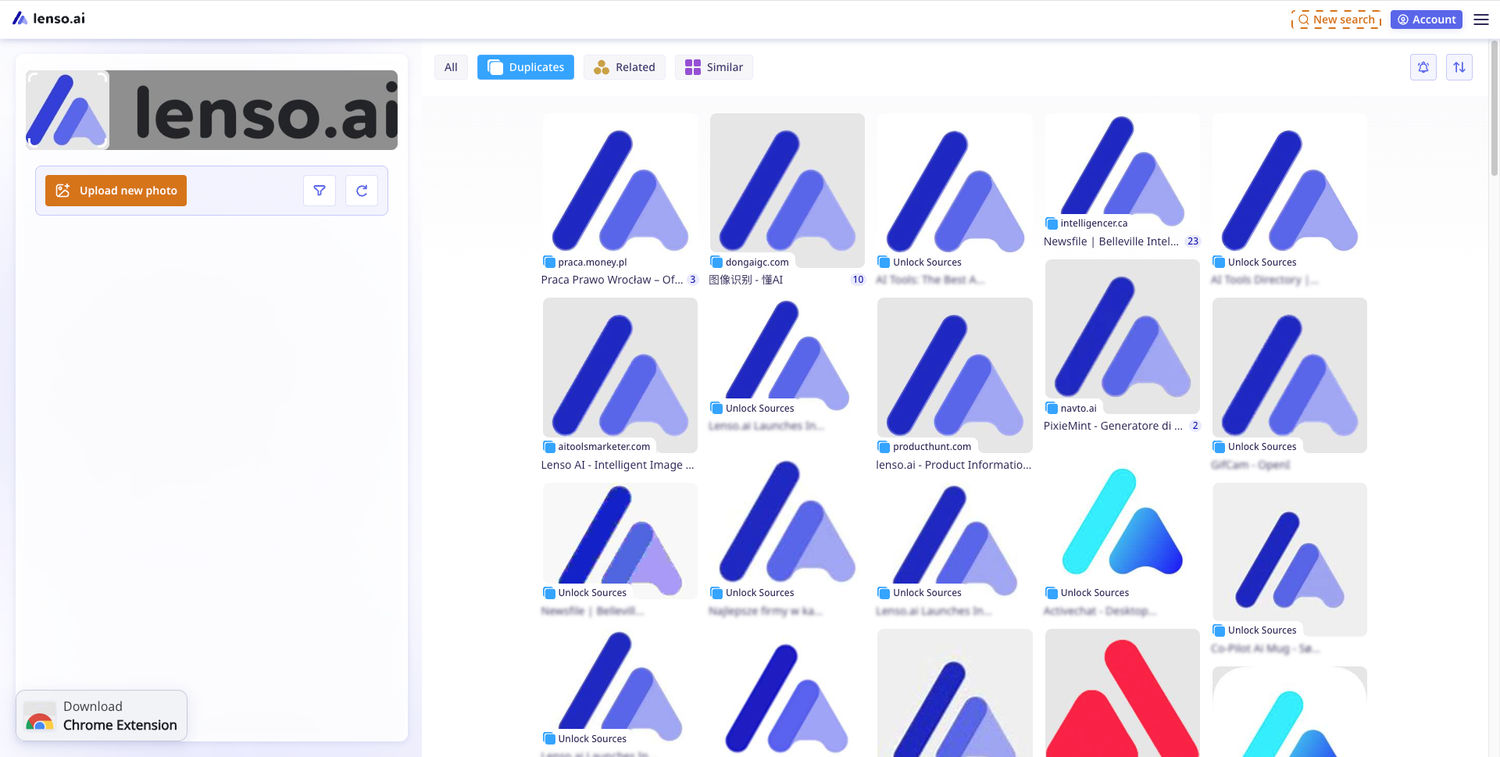This screenshot has height=757, width=1500.
Task: Switch to the All tab
Action: click(x=451, y=67)
